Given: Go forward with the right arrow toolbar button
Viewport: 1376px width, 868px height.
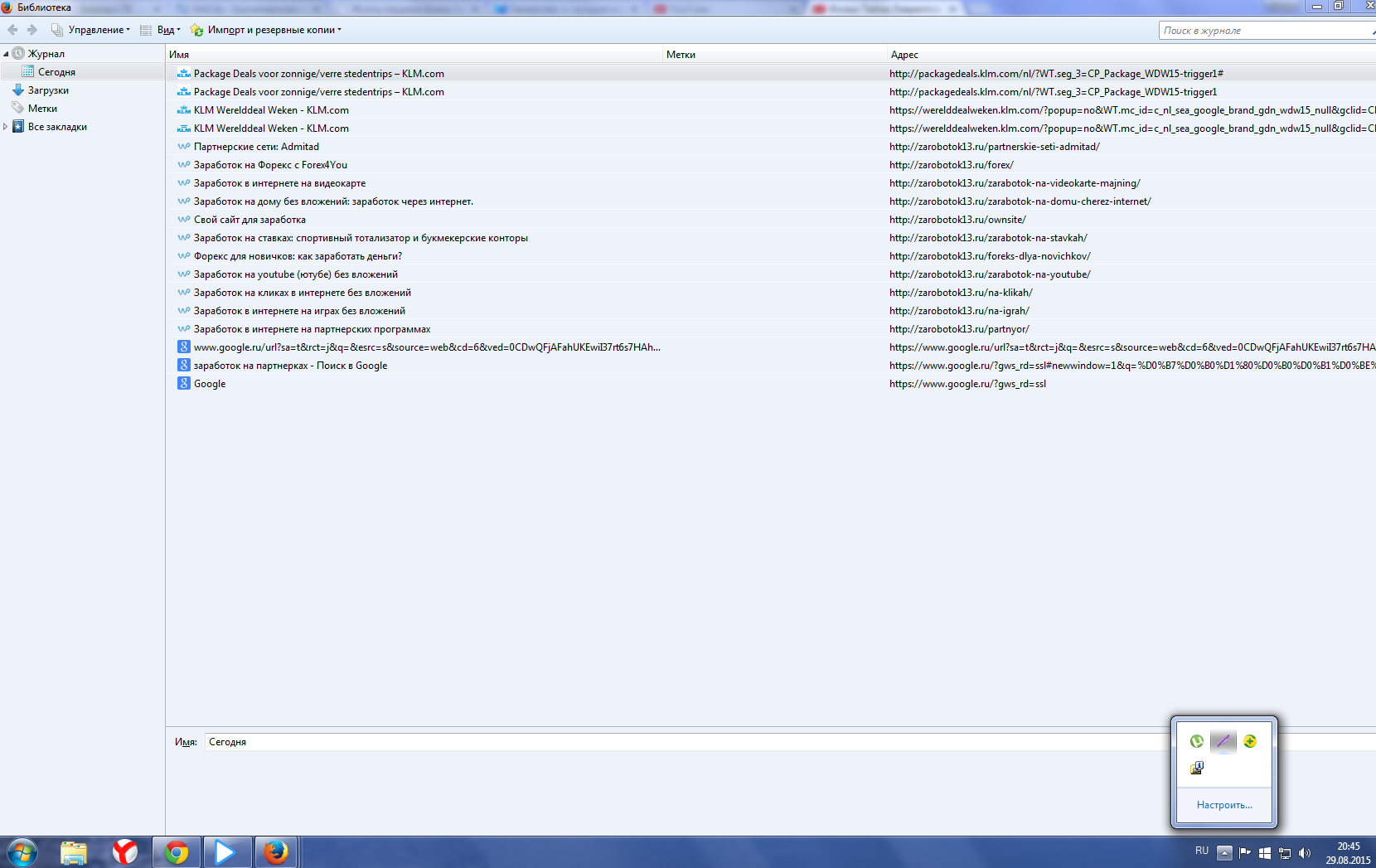Looking at the screenshot, I should (x=32, y=30).
